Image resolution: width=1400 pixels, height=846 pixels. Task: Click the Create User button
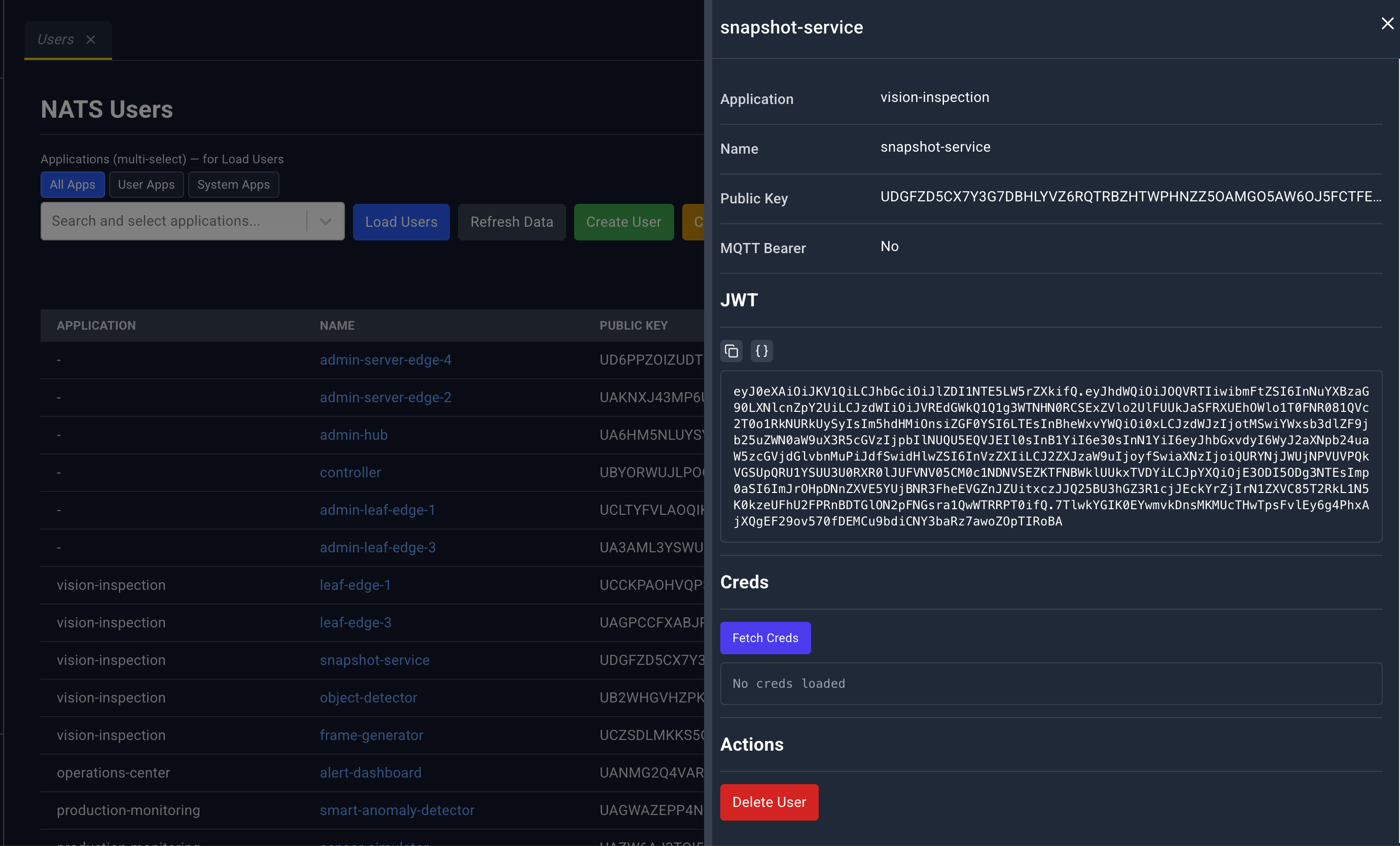[x=623, y=222]
